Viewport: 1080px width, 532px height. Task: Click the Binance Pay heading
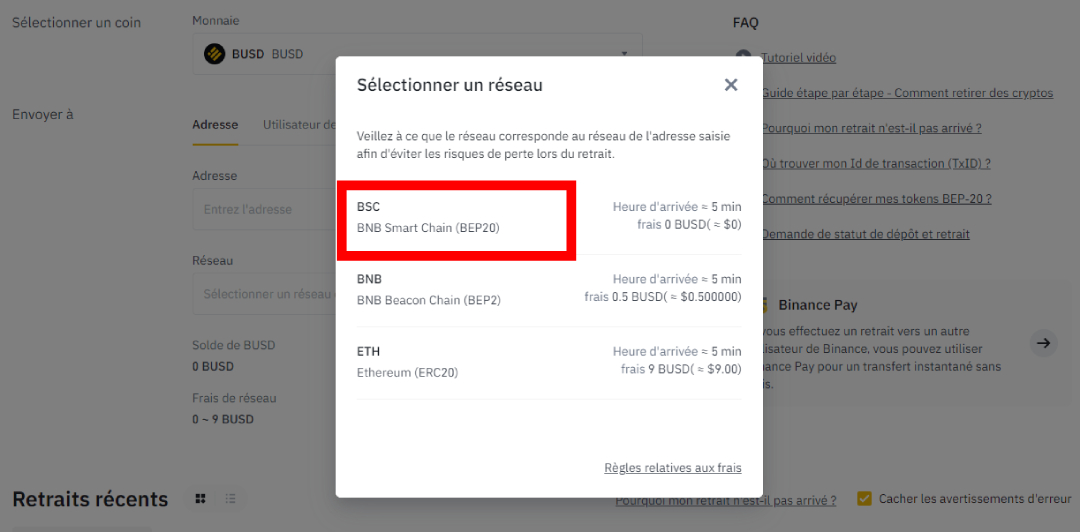pyautogui.click(x=818, y=305)
